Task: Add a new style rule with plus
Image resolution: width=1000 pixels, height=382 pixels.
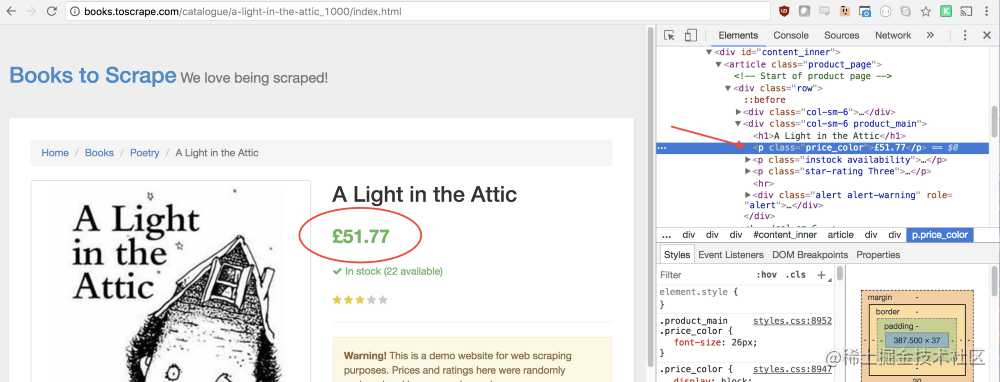Action: click(821, 275)
